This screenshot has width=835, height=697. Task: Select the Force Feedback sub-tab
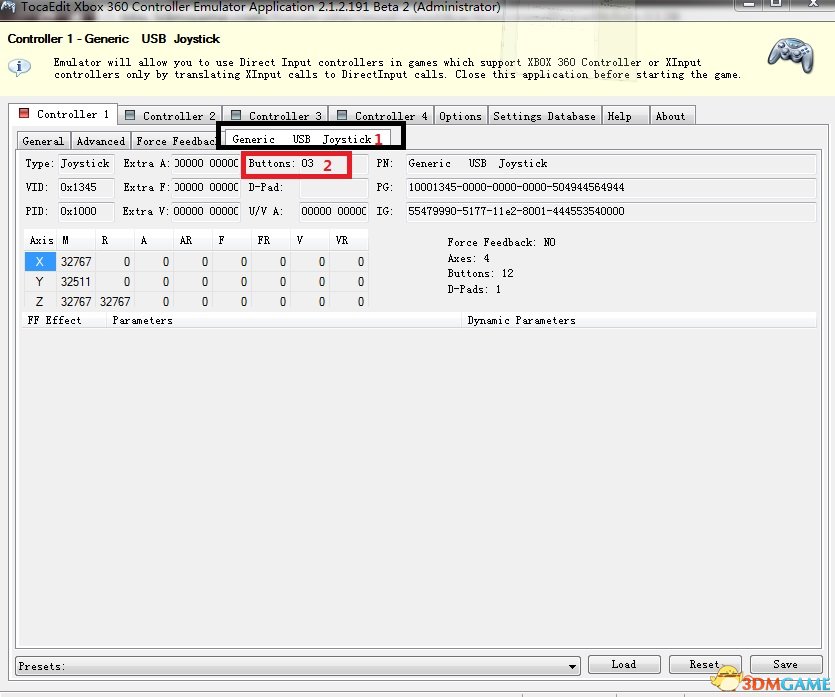175,141
